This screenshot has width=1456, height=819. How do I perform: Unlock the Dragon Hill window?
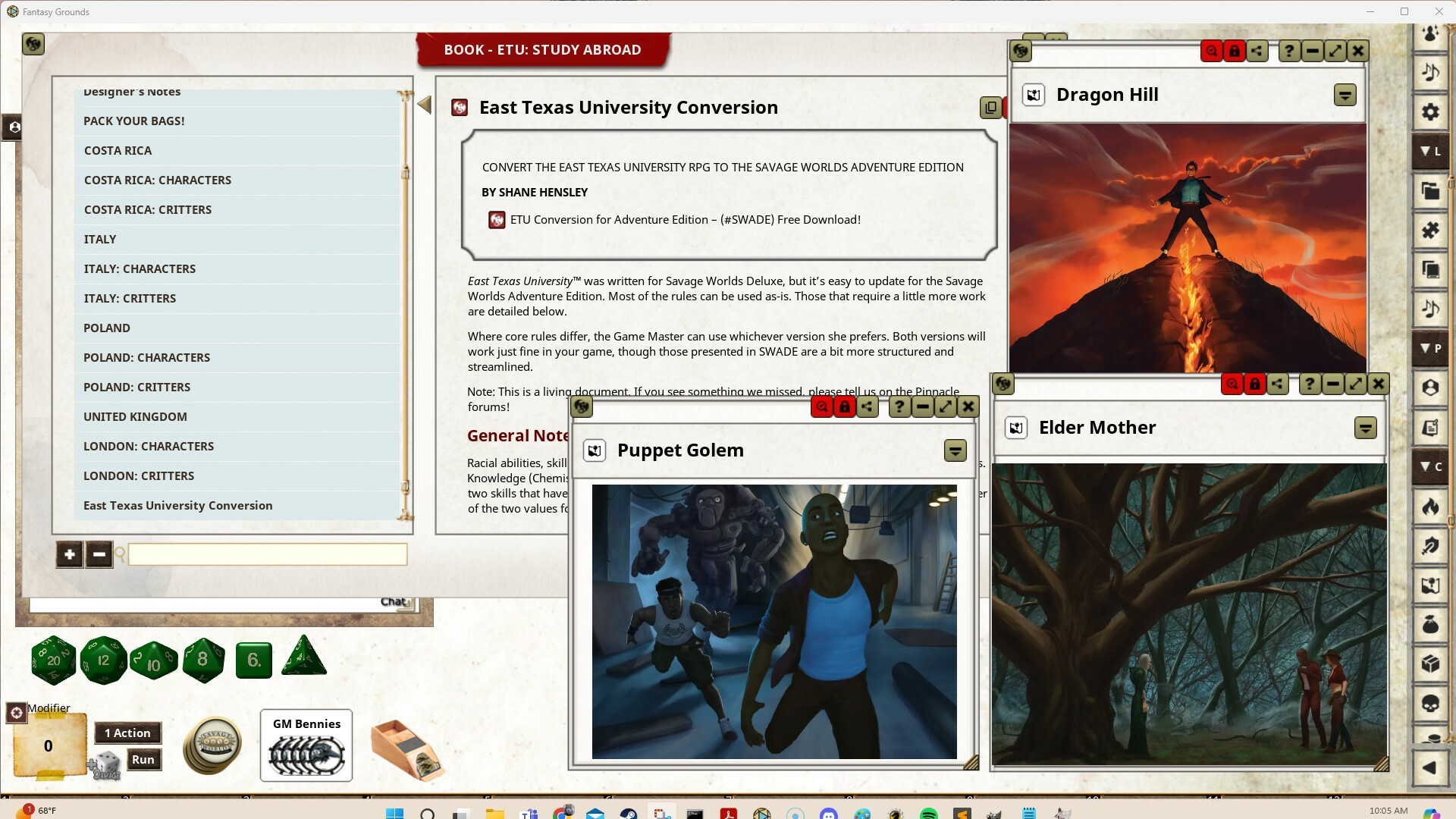click(1235, 50)
